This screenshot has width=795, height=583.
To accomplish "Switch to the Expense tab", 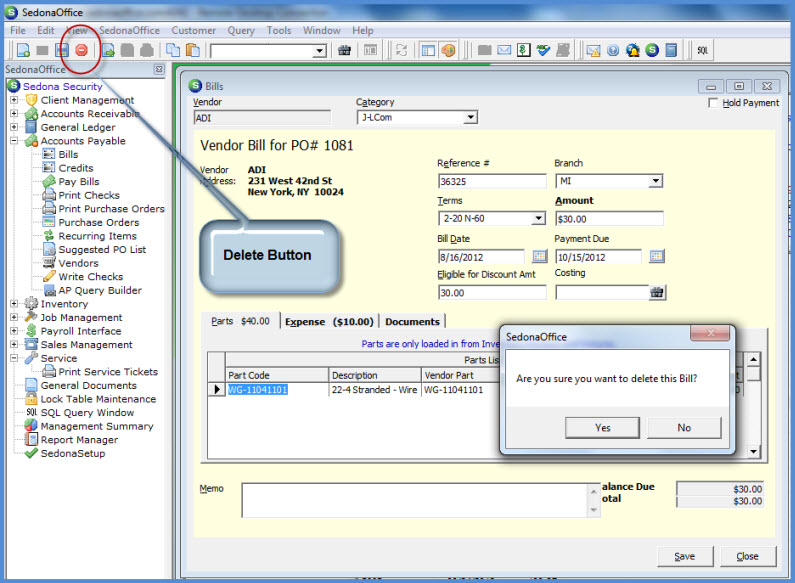I will point(328,322).
